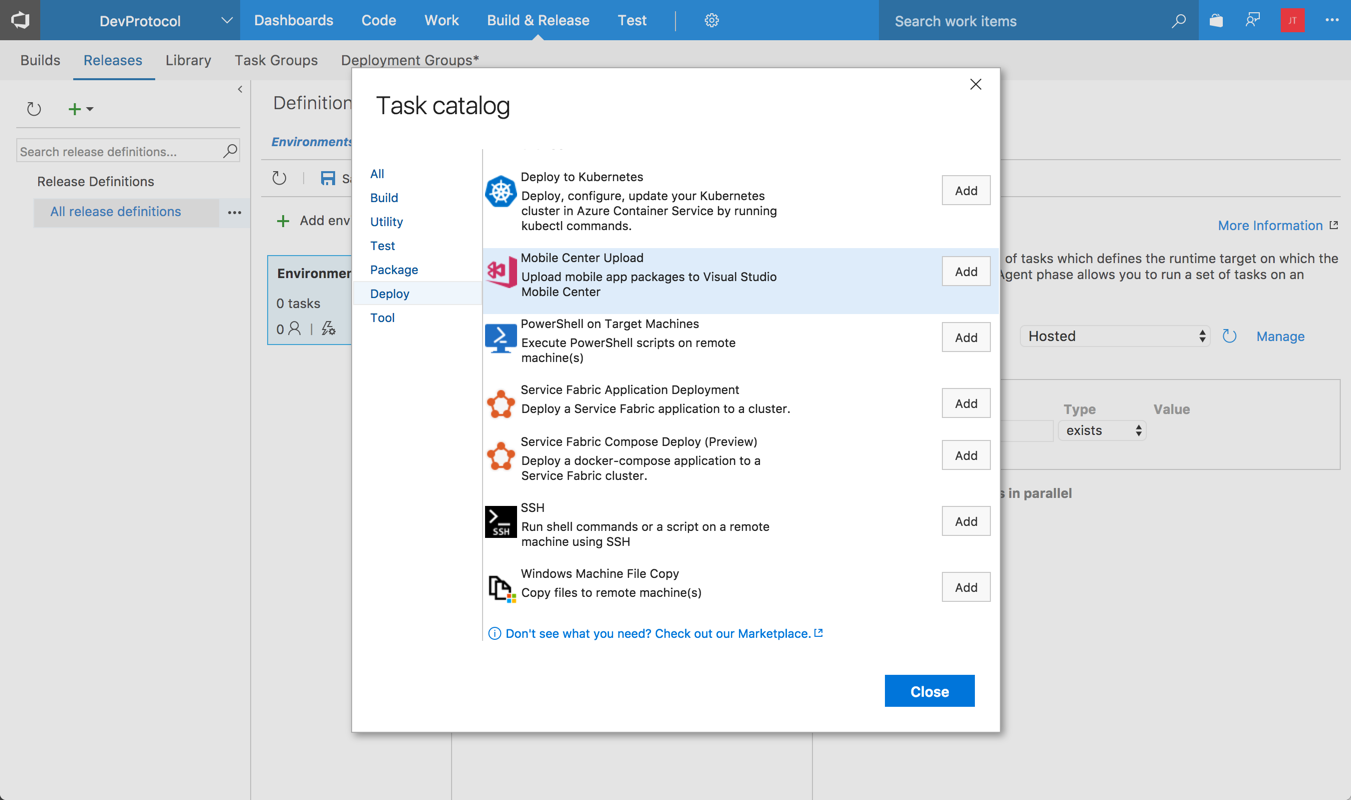Open the Test hub
Viewport: 1351px width, 800px height.
click(632, 20)
